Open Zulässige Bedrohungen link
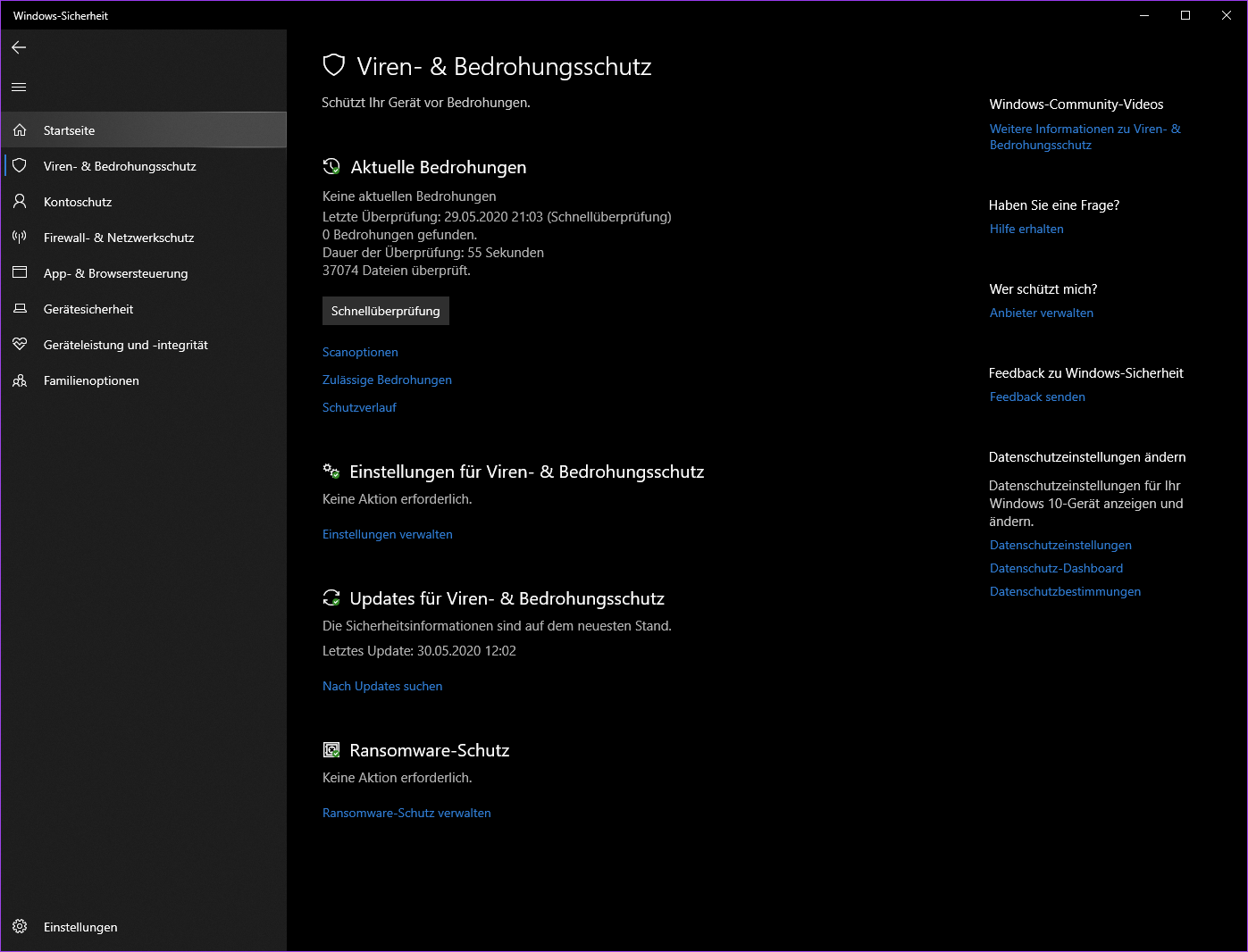 (387, 380)
